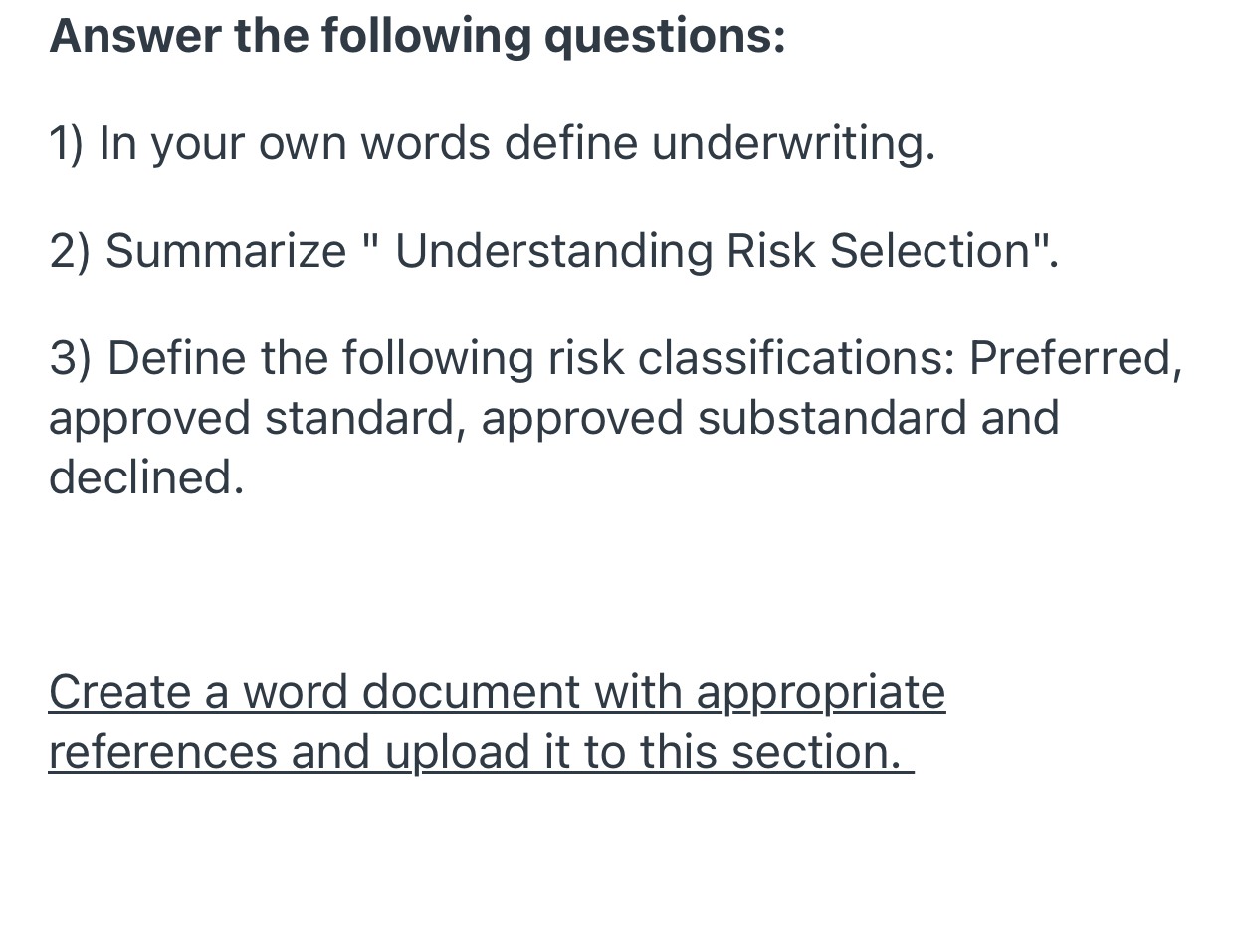Click the phrase "Understanding Risk Selection"
Screen dimensions: 1236x952
(712, 250)
